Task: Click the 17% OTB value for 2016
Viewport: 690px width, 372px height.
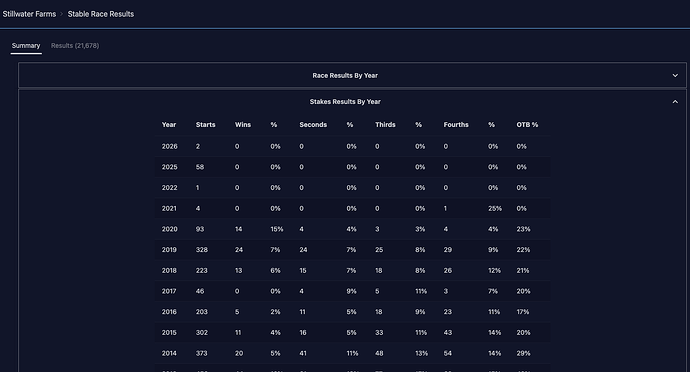Action: tap(523, 312)
